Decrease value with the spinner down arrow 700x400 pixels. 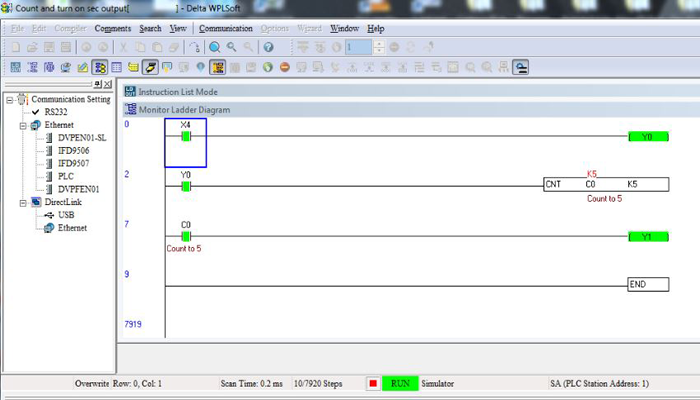(x=379, y=50)
